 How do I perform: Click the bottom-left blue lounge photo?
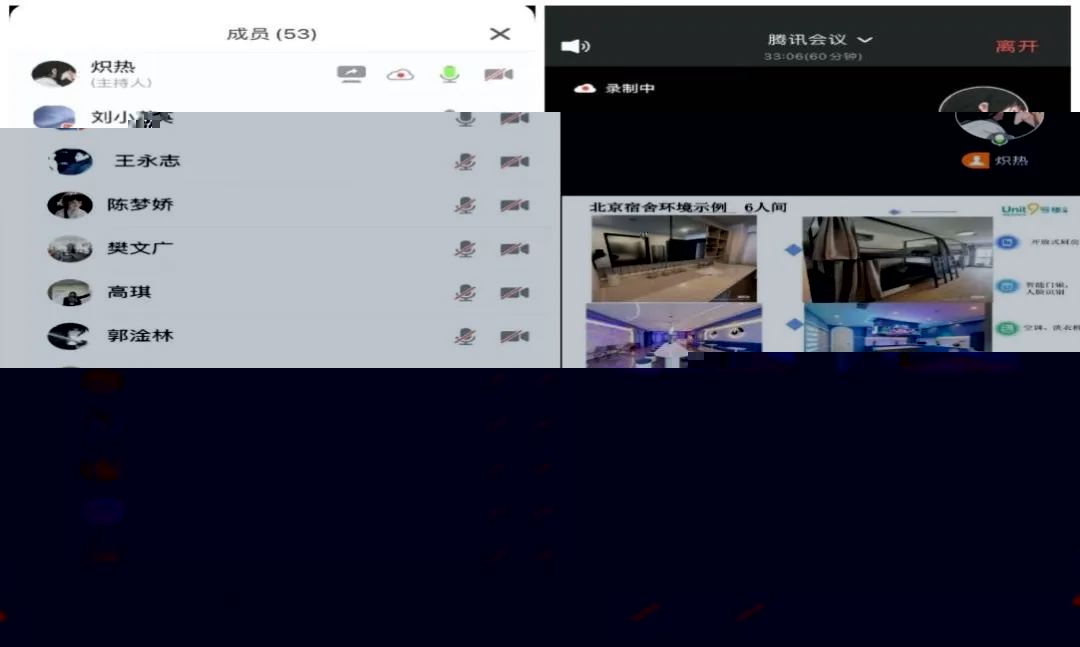point(674,335)
